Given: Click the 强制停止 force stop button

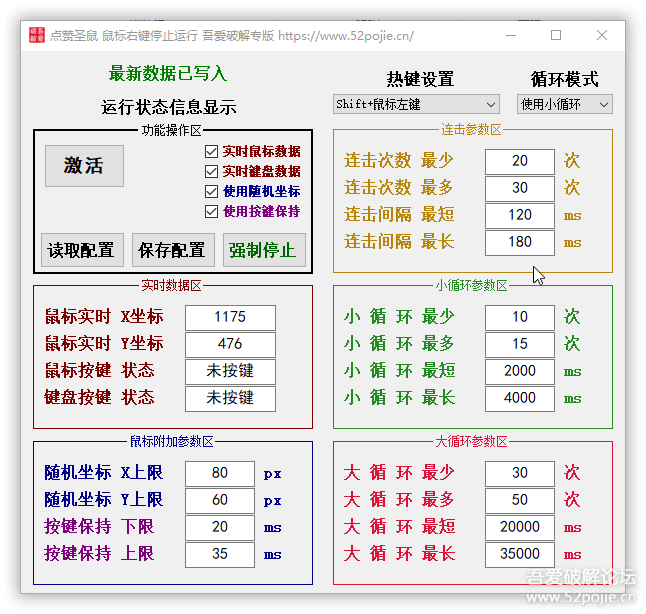Looking at the screenshot, I should point(264,250).
